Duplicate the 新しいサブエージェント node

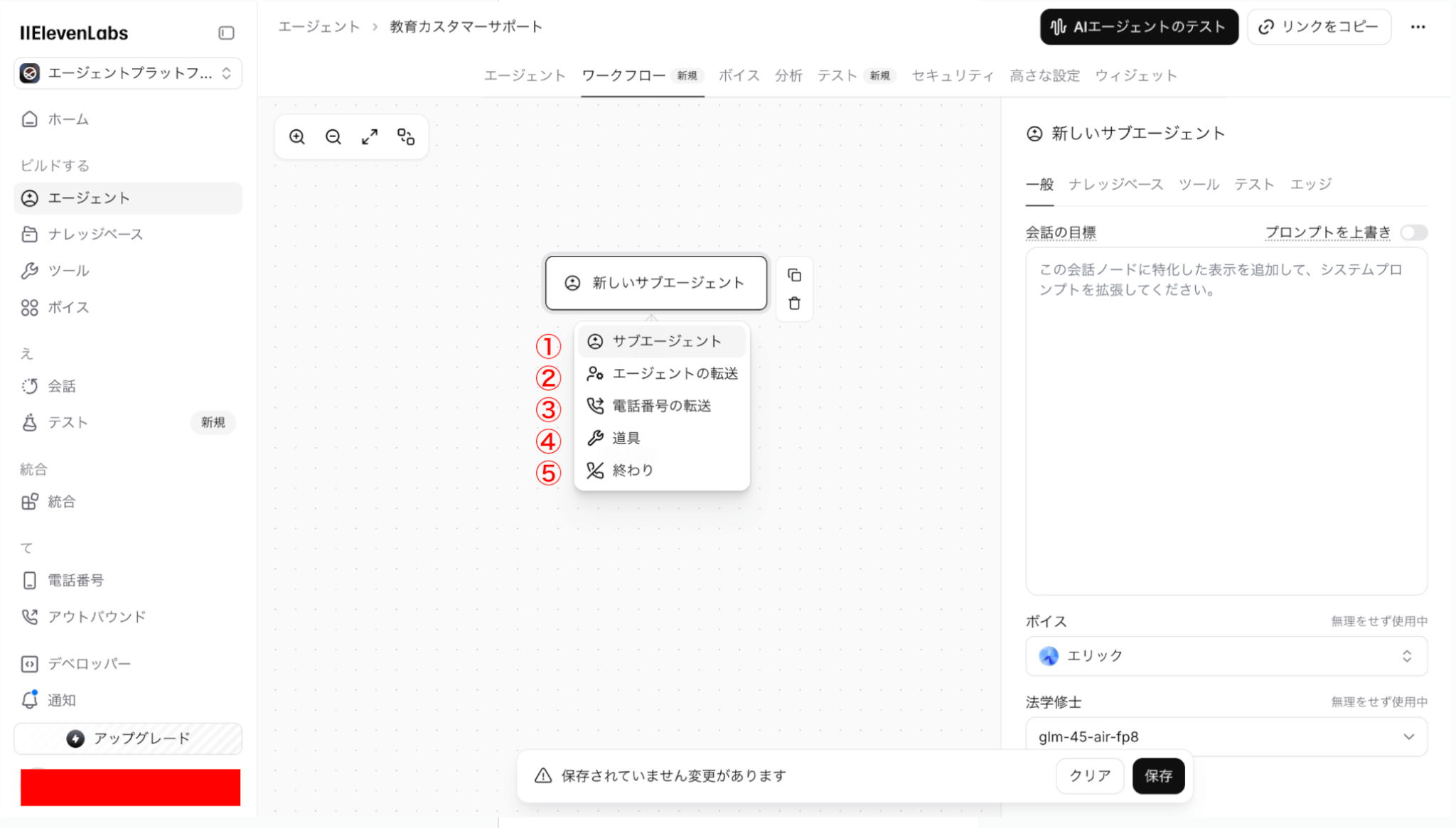point(794,275)
